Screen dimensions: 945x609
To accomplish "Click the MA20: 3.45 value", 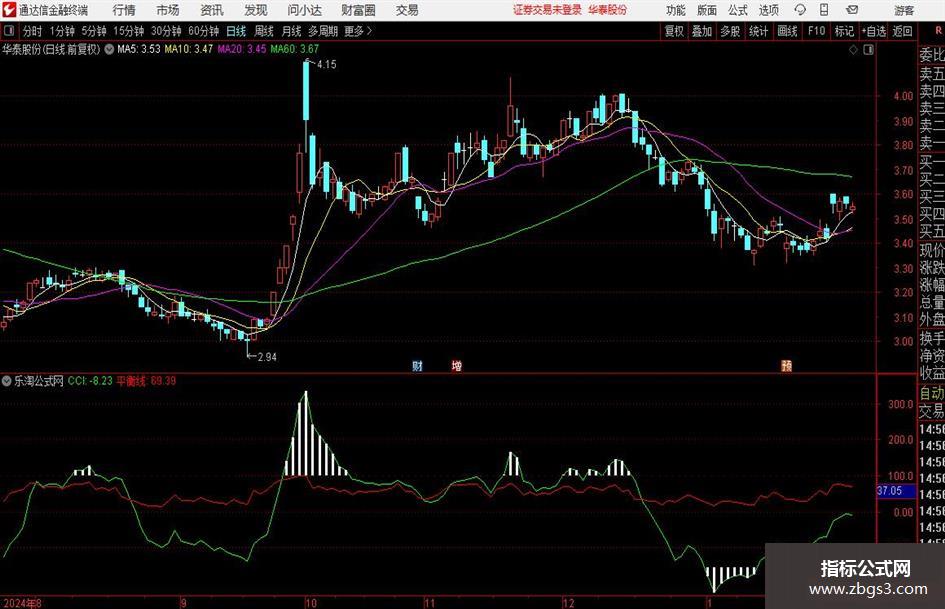I will pos(242,49).
